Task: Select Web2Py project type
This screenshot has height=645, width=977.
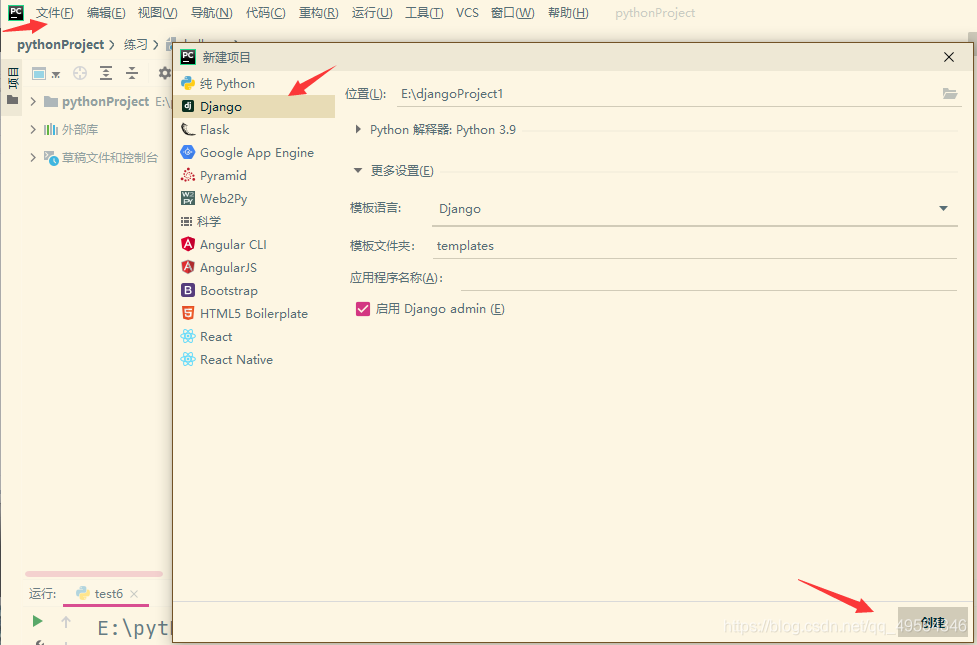Action: coord(254,199)
